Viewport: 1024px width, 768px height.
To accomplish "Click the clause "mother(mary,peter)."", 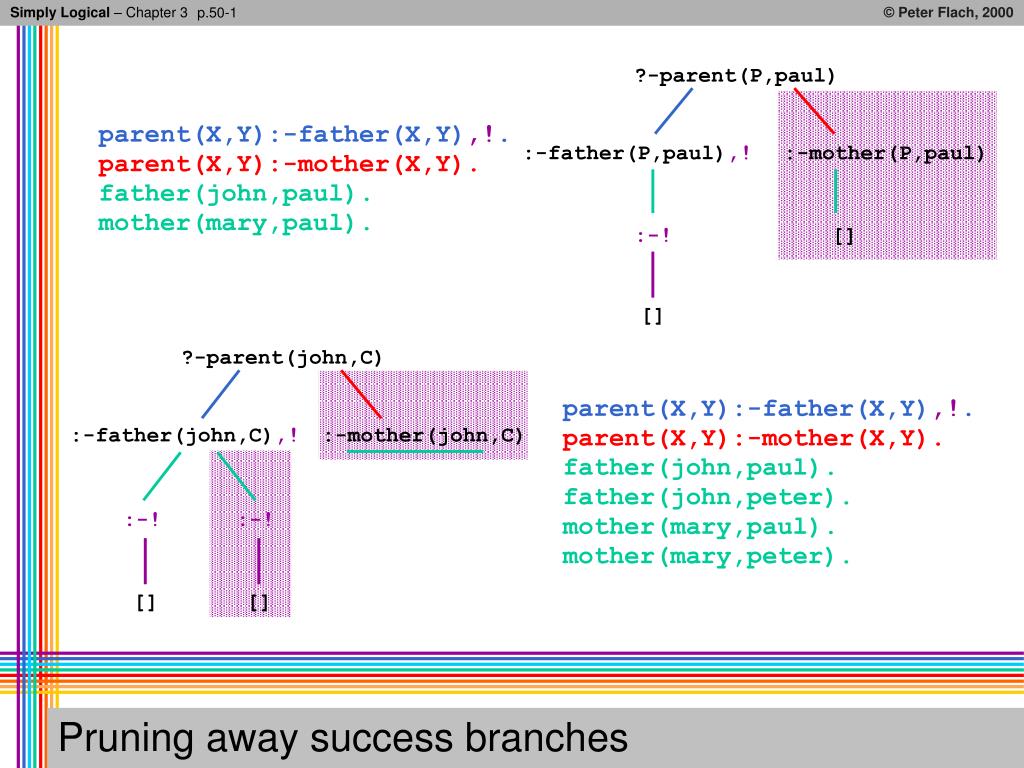I will tap(705, 556).
